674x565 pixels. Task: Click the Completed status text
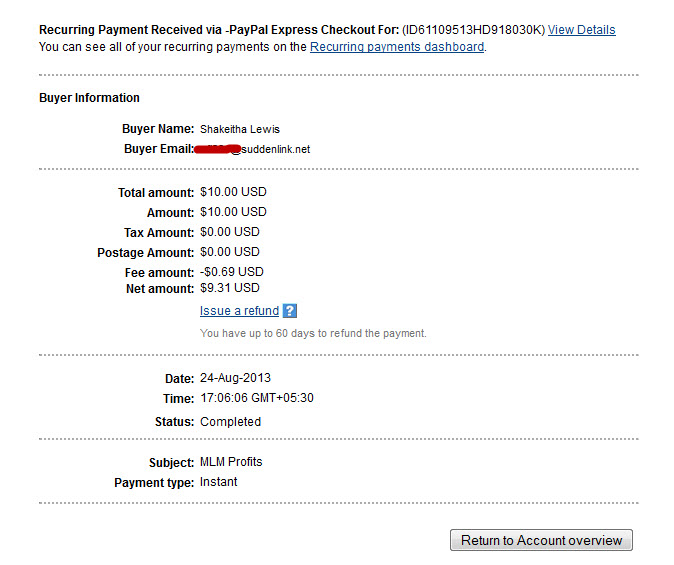click(x=230, y=422)
